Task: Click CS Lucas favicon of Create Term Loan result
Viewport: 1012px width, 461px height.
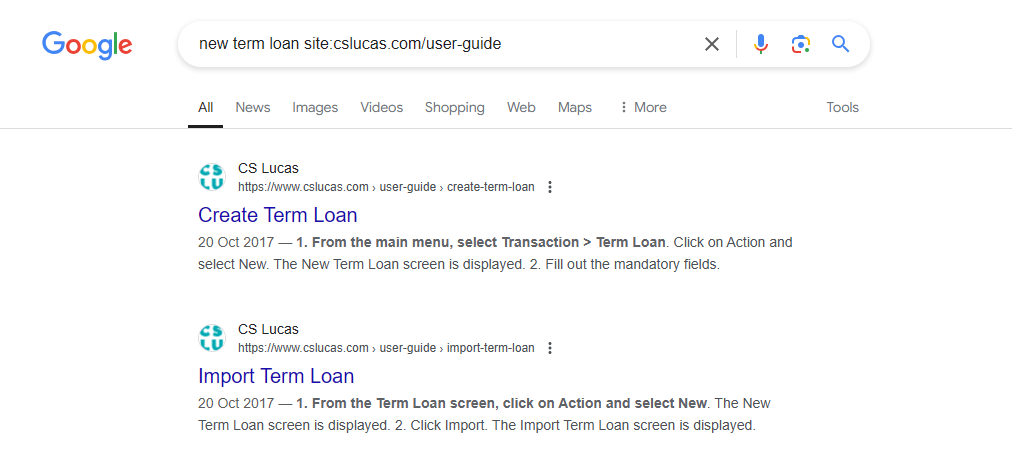Action: point(212,178)
